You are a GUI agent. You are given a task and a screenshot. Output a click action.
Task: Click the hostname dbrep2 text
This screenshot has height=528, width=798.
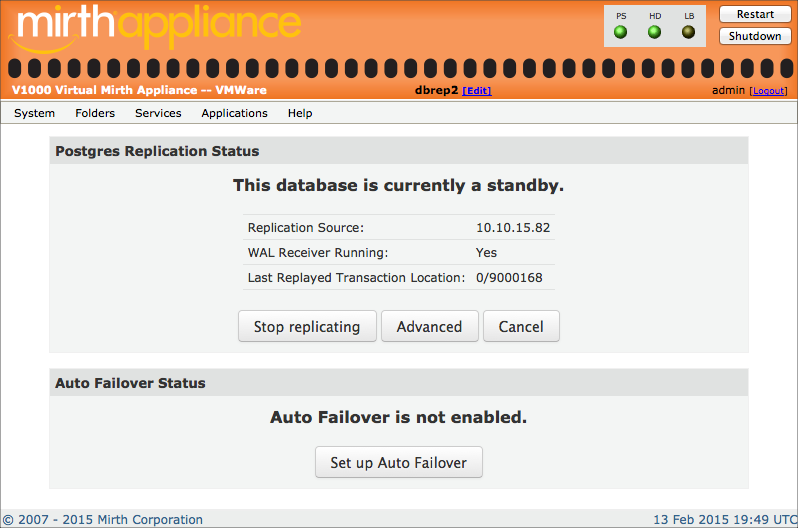tap(437, 90)
